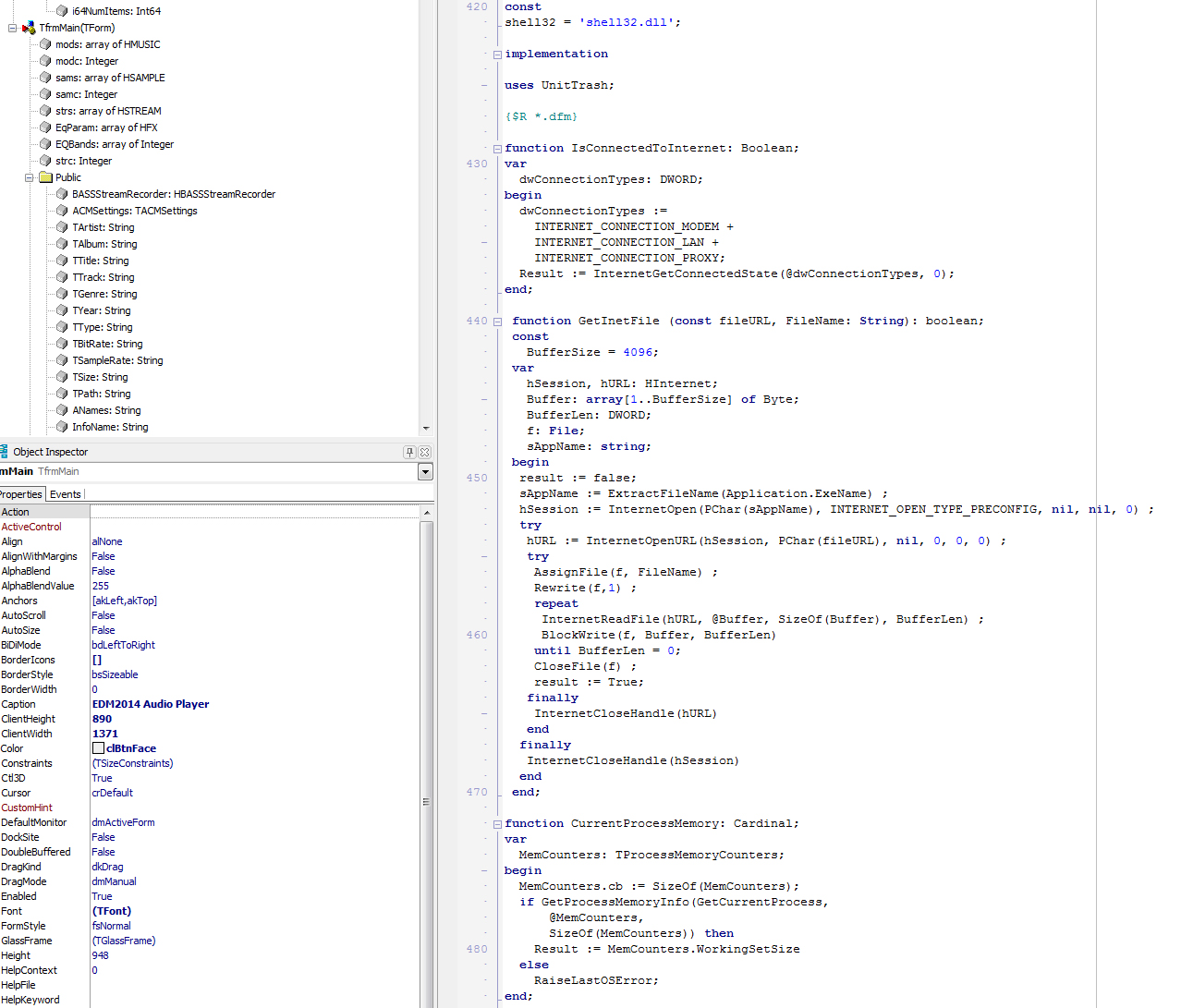1181x1008 pixels.
Task: Click the field icon next to TBitRate: String
Action: coord(62,344)
